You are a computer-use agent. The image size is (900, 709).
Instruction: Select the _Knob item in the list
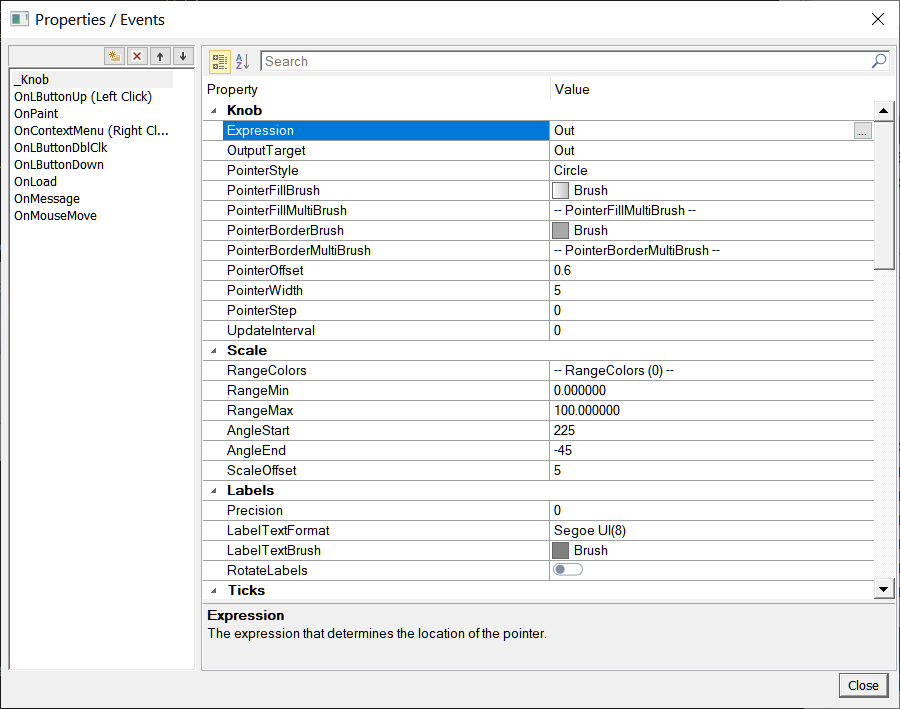click(92, 80)
